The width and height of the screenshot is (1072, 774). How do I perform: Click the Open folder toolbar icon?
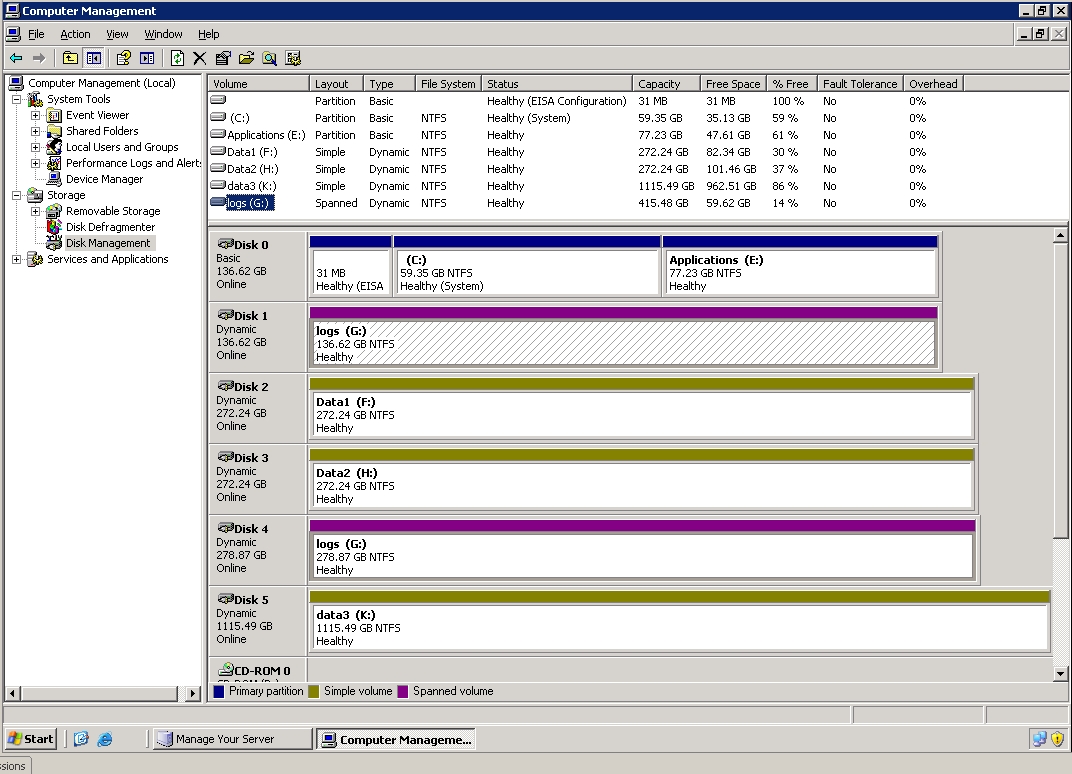point(246,59)
